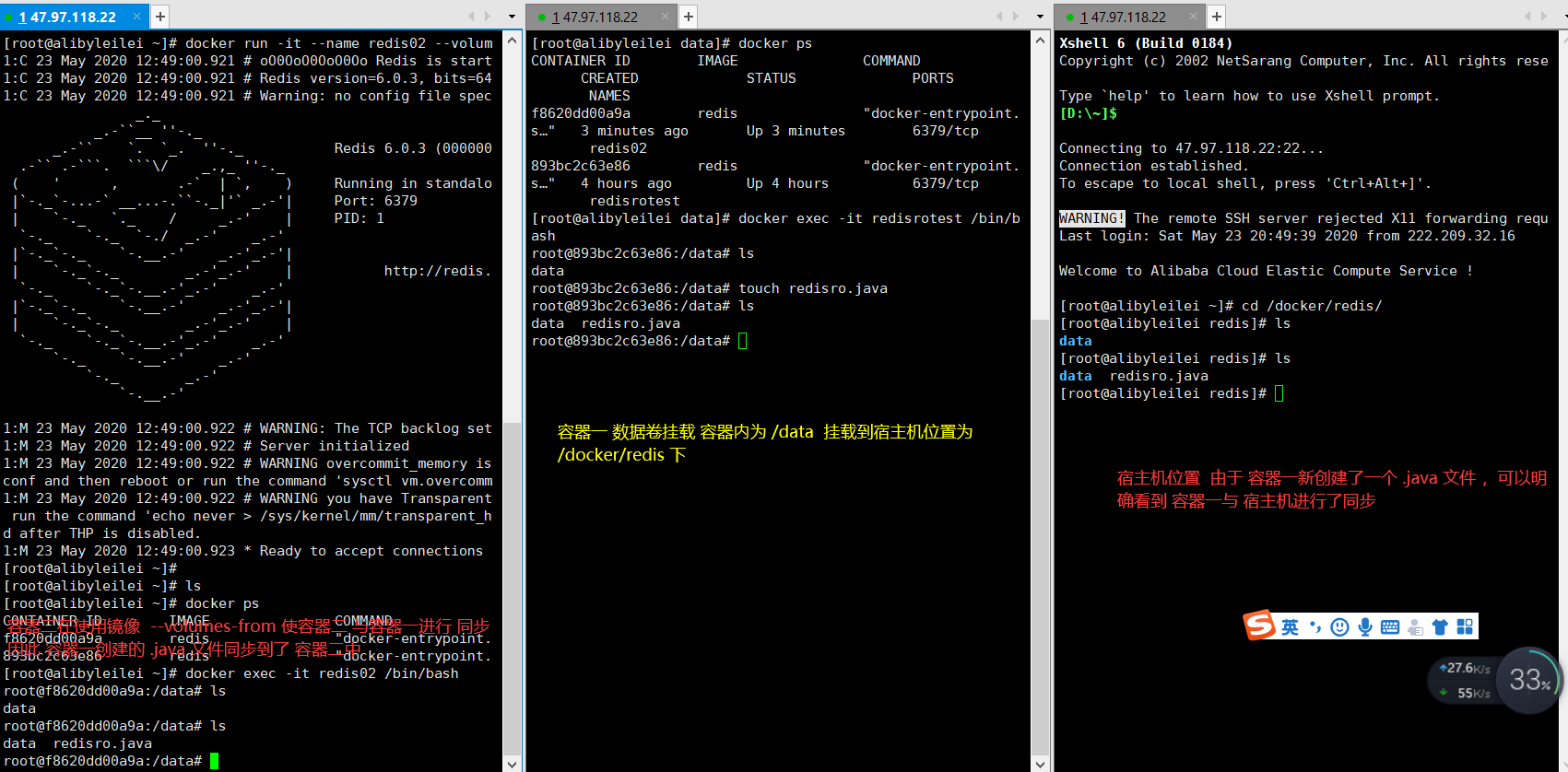1568x772 pixels.
Task: Click the left terminal scrollbar down arrow
Action: 513,764
